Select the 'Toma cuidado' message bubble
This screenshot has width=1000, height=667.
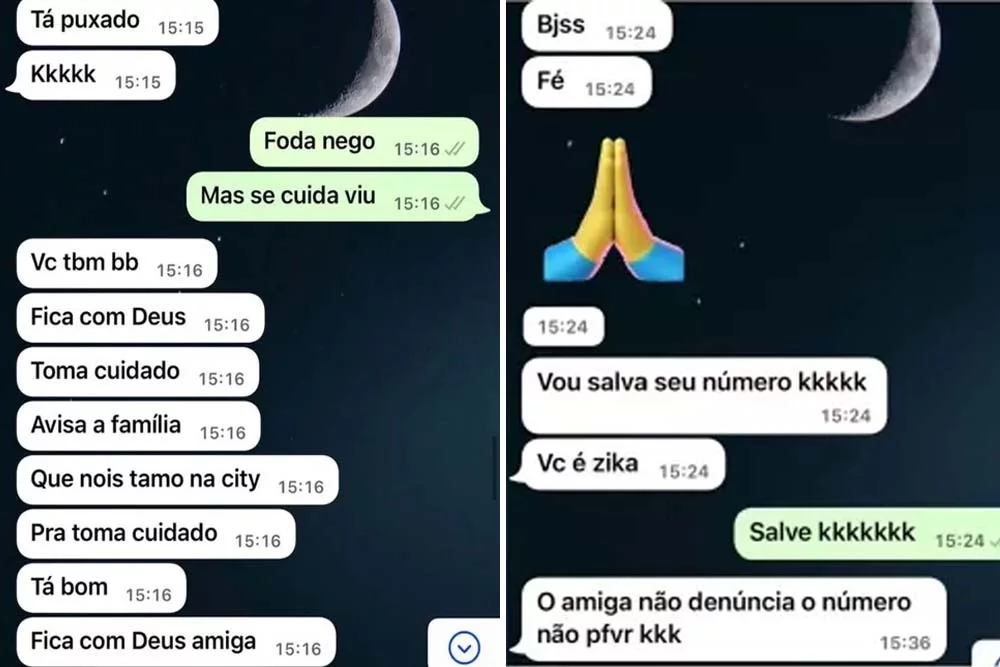pos(138,372)
